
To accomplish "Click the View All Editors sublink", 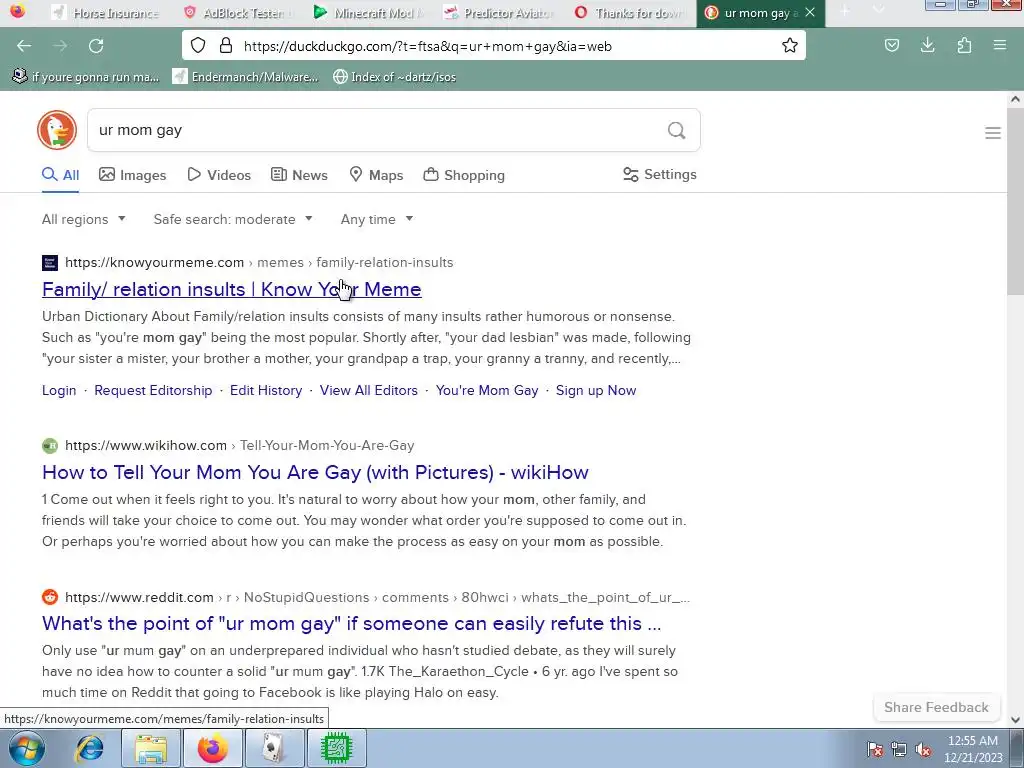I will (x=368, y=391).
